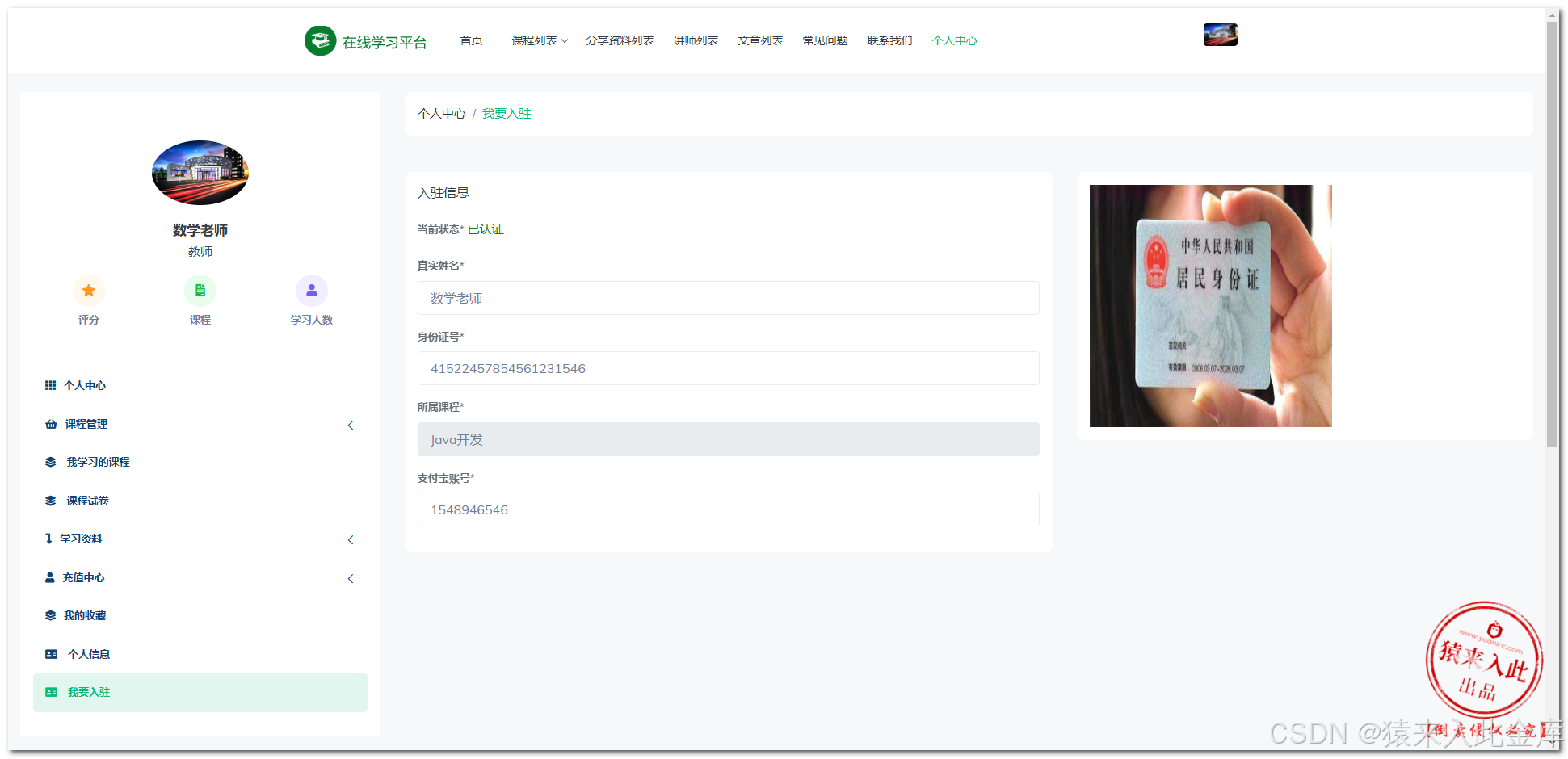Activate the 个人中心 nav highlight
Image resolution: width=1568 pixels, height=759 pixels.
tap(954, 40)
